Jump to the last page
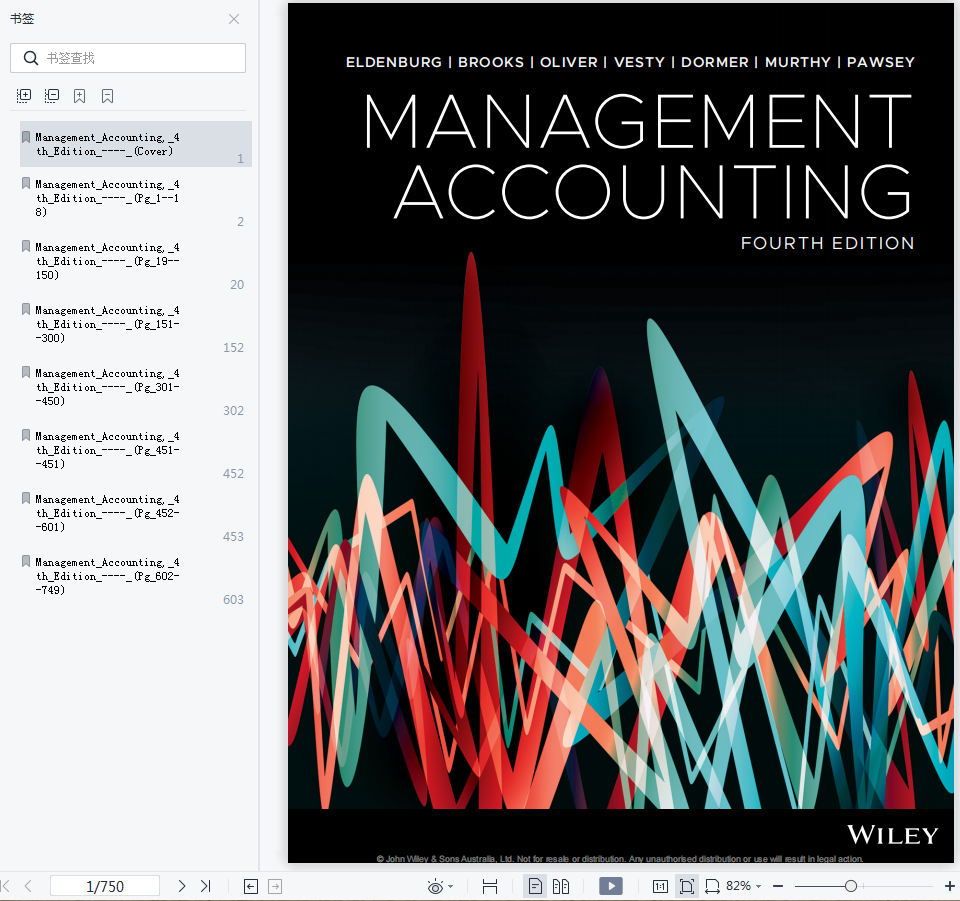The width and height of the screenshot is (960, 901). coord(206,886)
